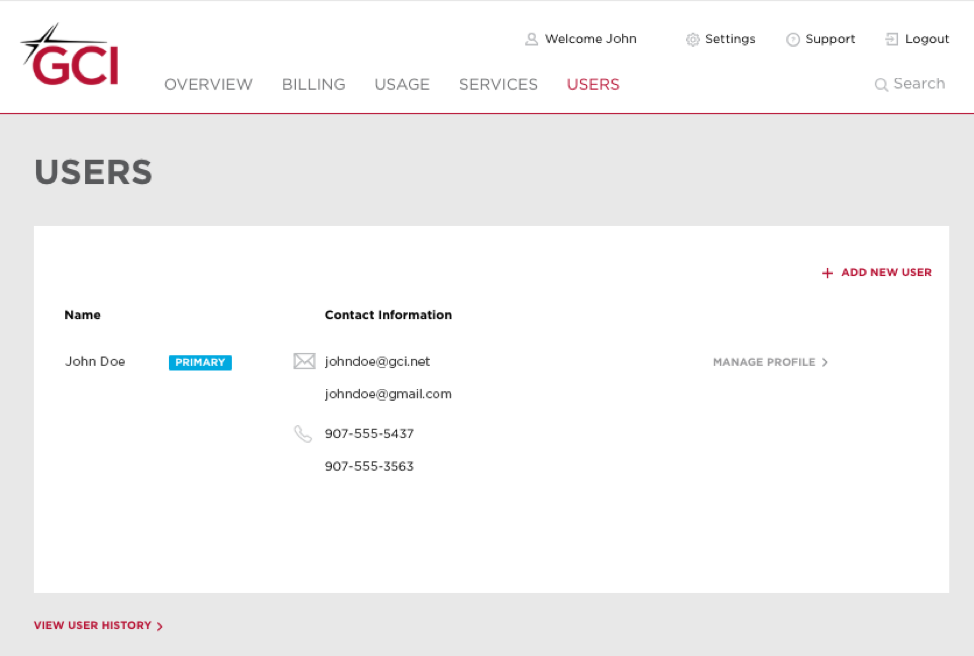Image resolution: width=974 pixels, height=656 pixels.
Task: Switch to the Usage tab
Action: (x=402, y=84)
